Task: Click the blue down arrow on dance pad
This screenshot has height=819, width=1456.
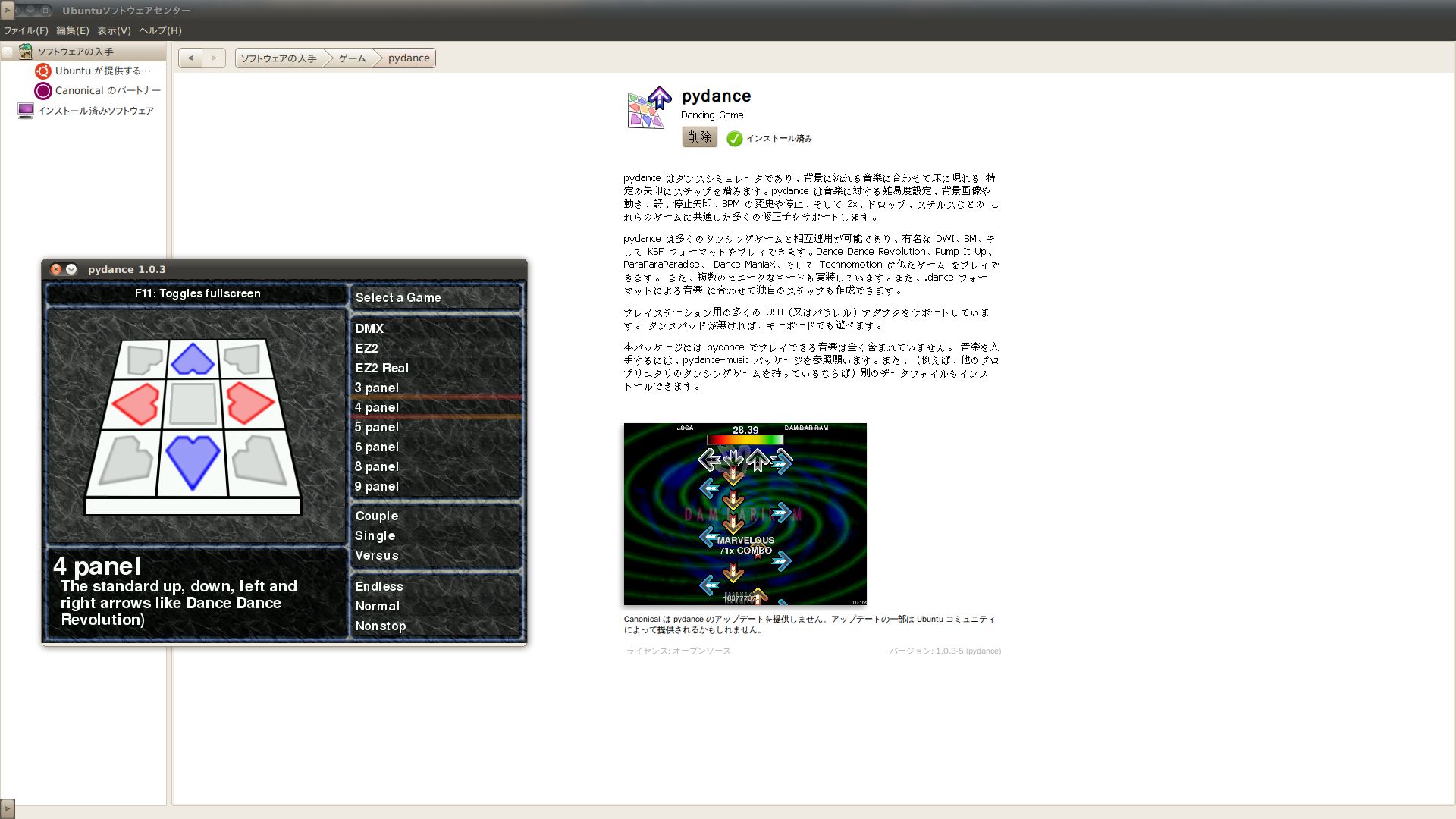Action: tap(193, 462)
